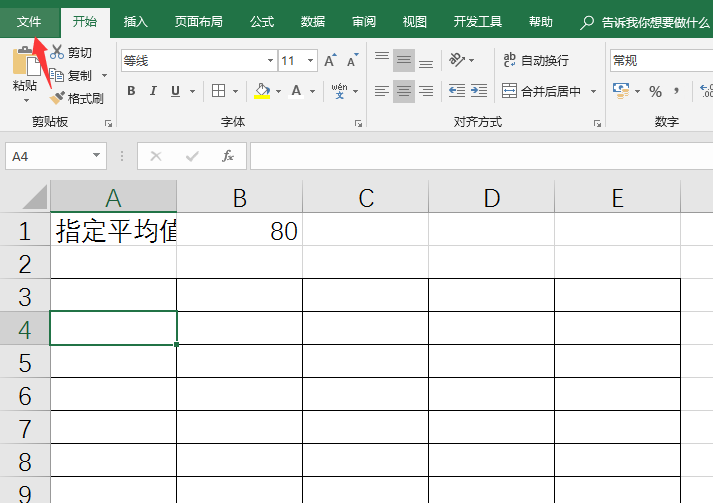
Task: Expand the 粘贴 paste options arrow
Action: [26, 100]
